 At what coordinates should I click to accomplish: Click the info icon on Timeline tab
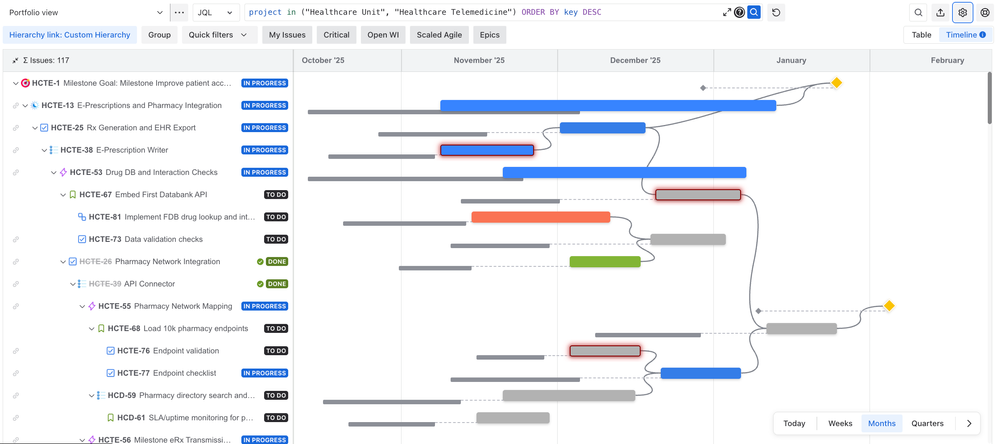pyautogui.click(x=983, y=35)
